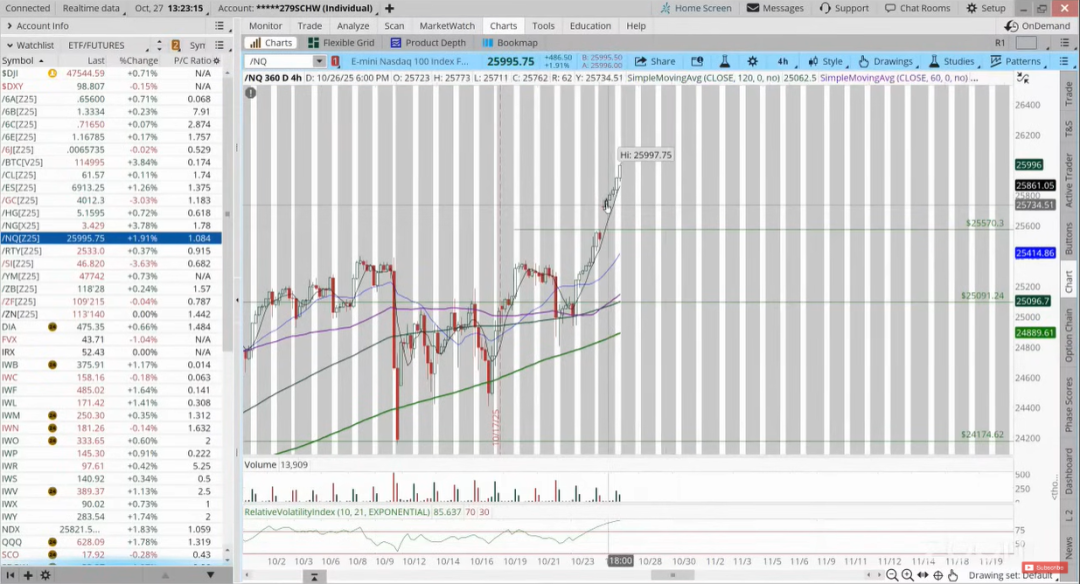The width and height of the screenshot is (1080, 584).
Task: Click the crosshair cursor icon
Action: click(x=938, y=575)
